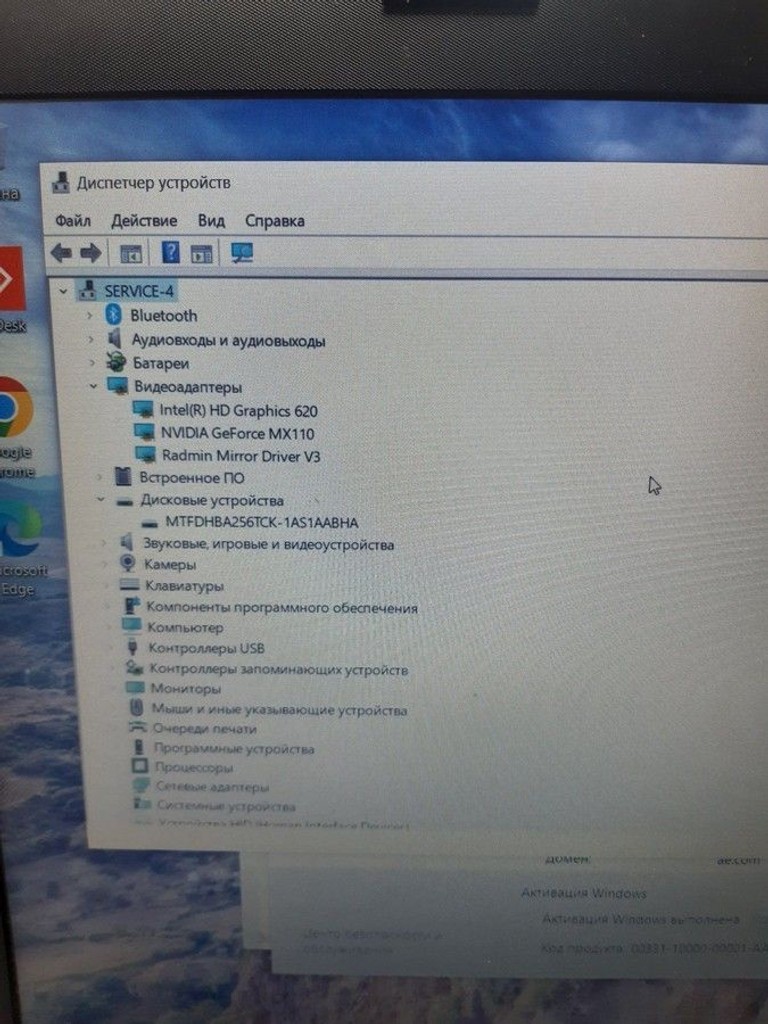The image size is (768, 1024).
Task: Click the Back arrow toolbar icon
Action: click(x=61, y=252)
